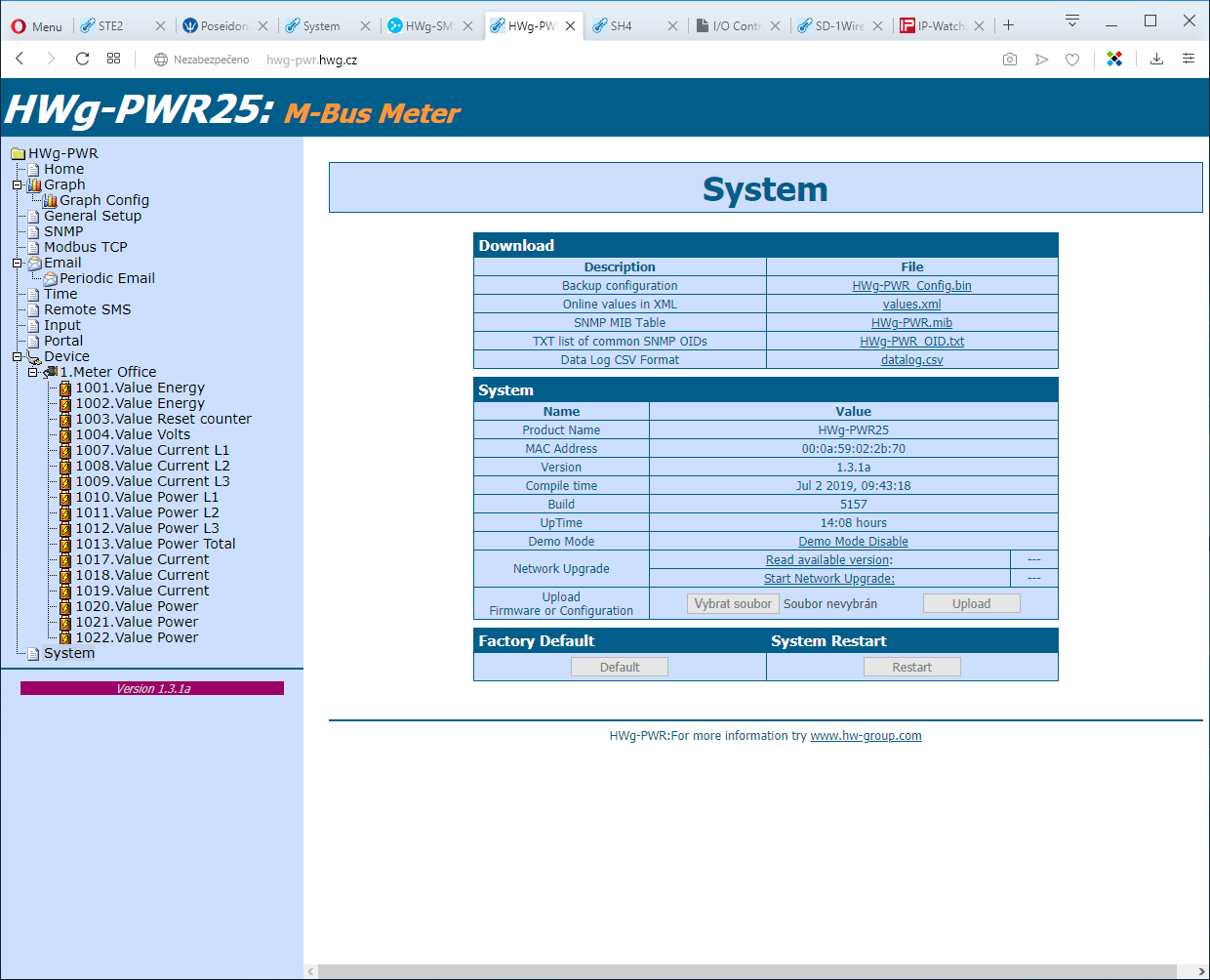Switch to the IP-Watch tab
Image resolution: width=1210 pixels, height=980 pixels.
(x=942, y=26)
